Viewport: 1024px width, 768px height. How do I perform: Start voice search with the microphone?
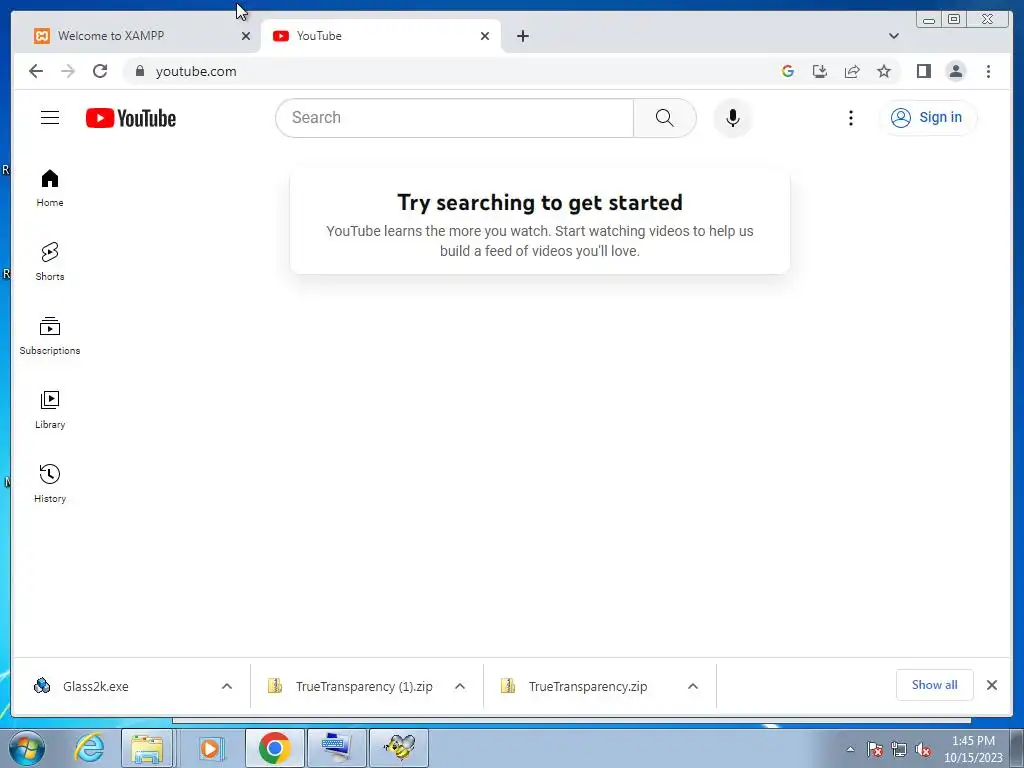pyautogui.click(x=733, y=118)
